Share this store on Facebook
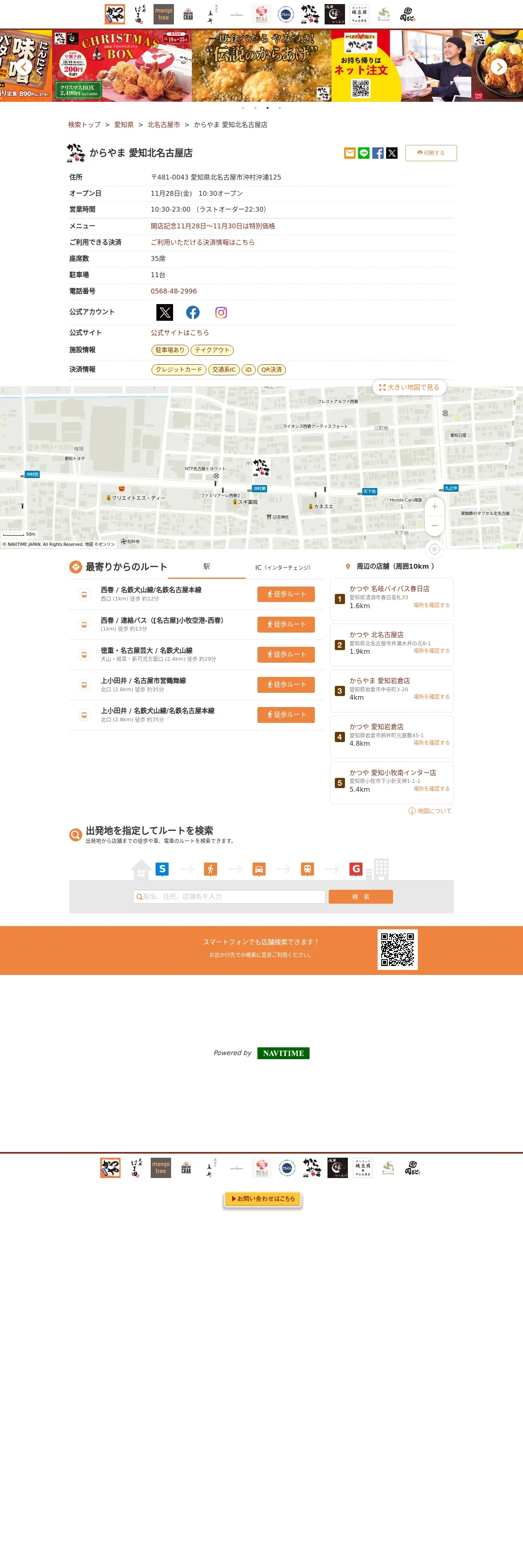The image size is (523, 1568). click(378, 153)
